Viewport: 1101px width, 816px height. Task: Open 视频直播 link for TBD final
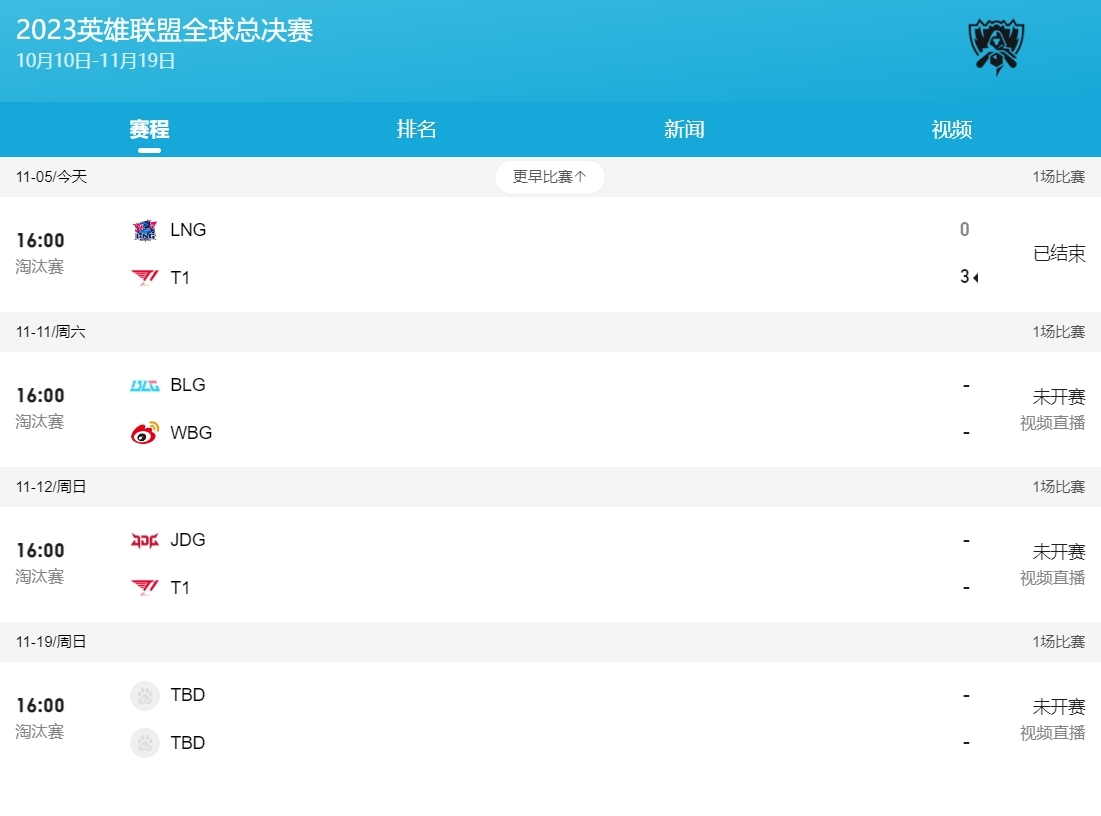(x=1052, y=733)
